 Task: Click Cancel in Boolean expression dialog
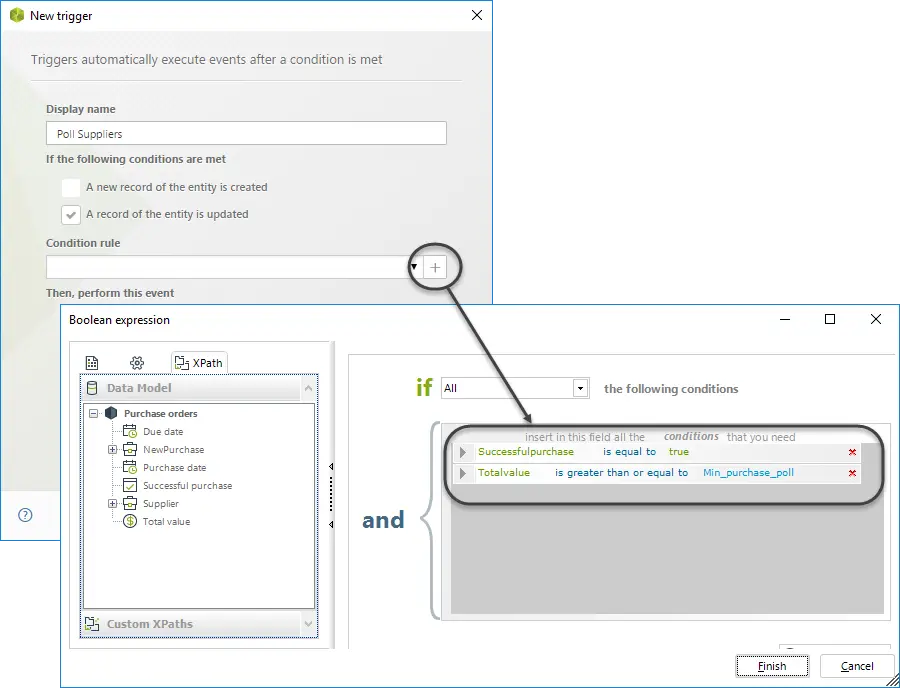coord(857,666)
